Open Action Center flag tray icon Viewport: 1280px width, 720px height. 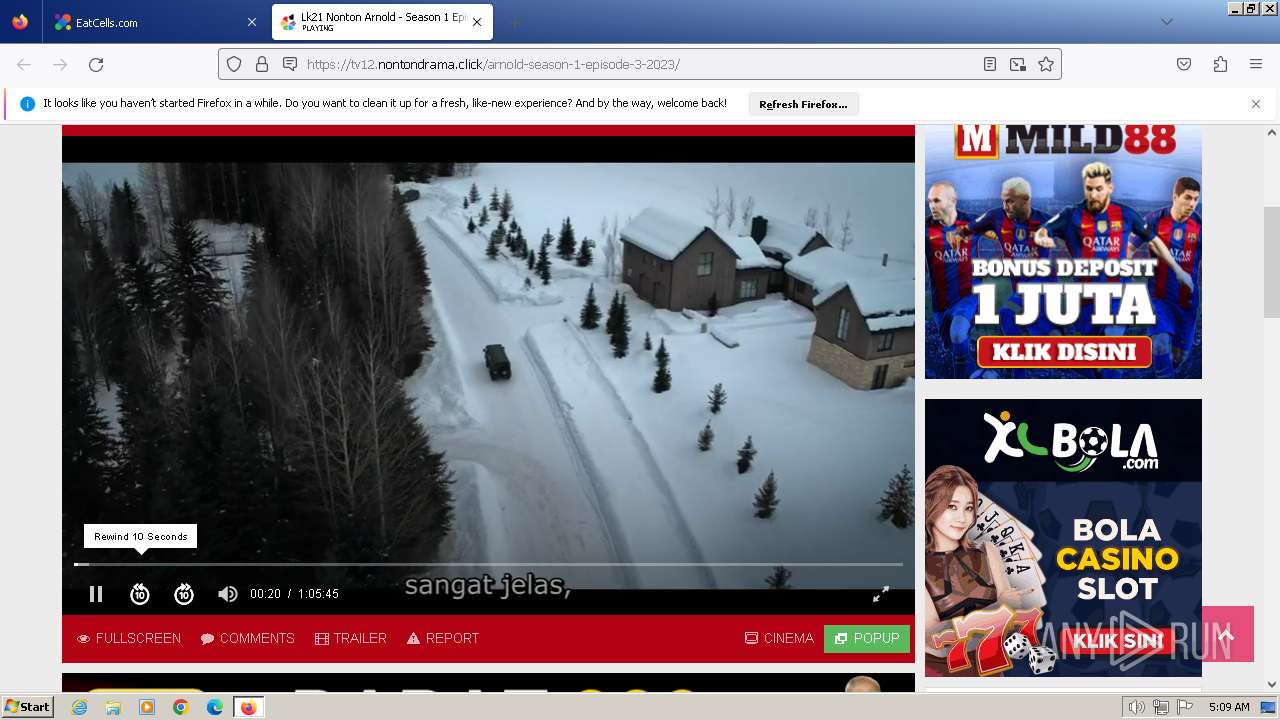pyautogui.click(x=1185, y=707)
